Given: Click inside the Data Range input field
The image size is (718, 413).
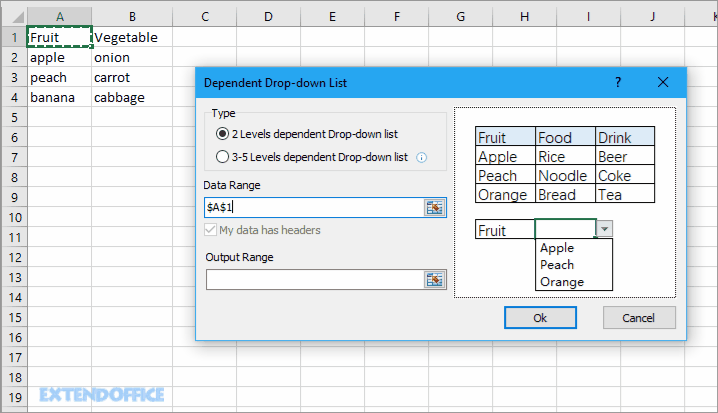Looking at the screenshot, I should tap(312, 207).
